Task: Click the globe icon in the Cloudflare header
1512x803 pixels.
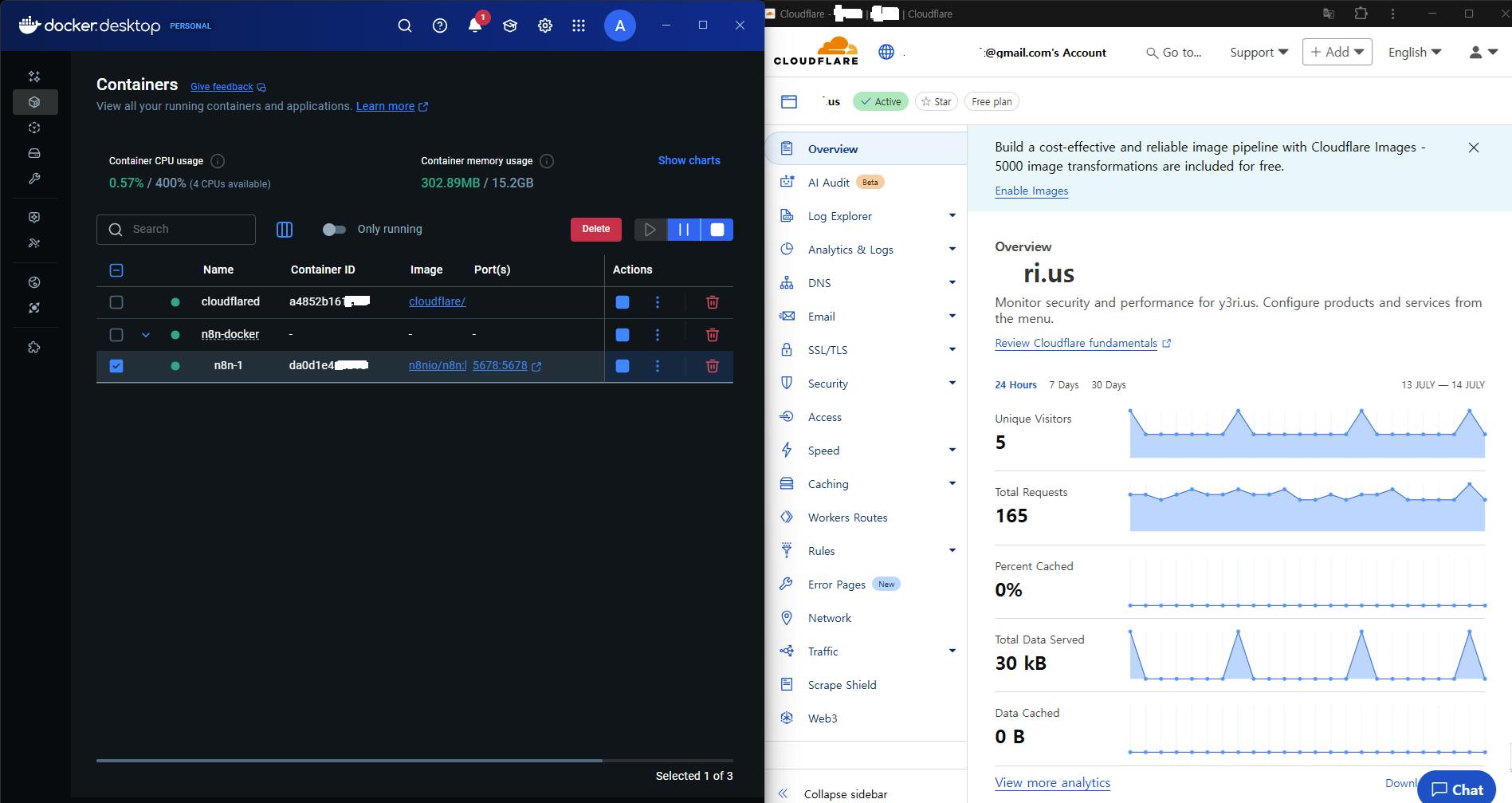Action: click(886, 52)
